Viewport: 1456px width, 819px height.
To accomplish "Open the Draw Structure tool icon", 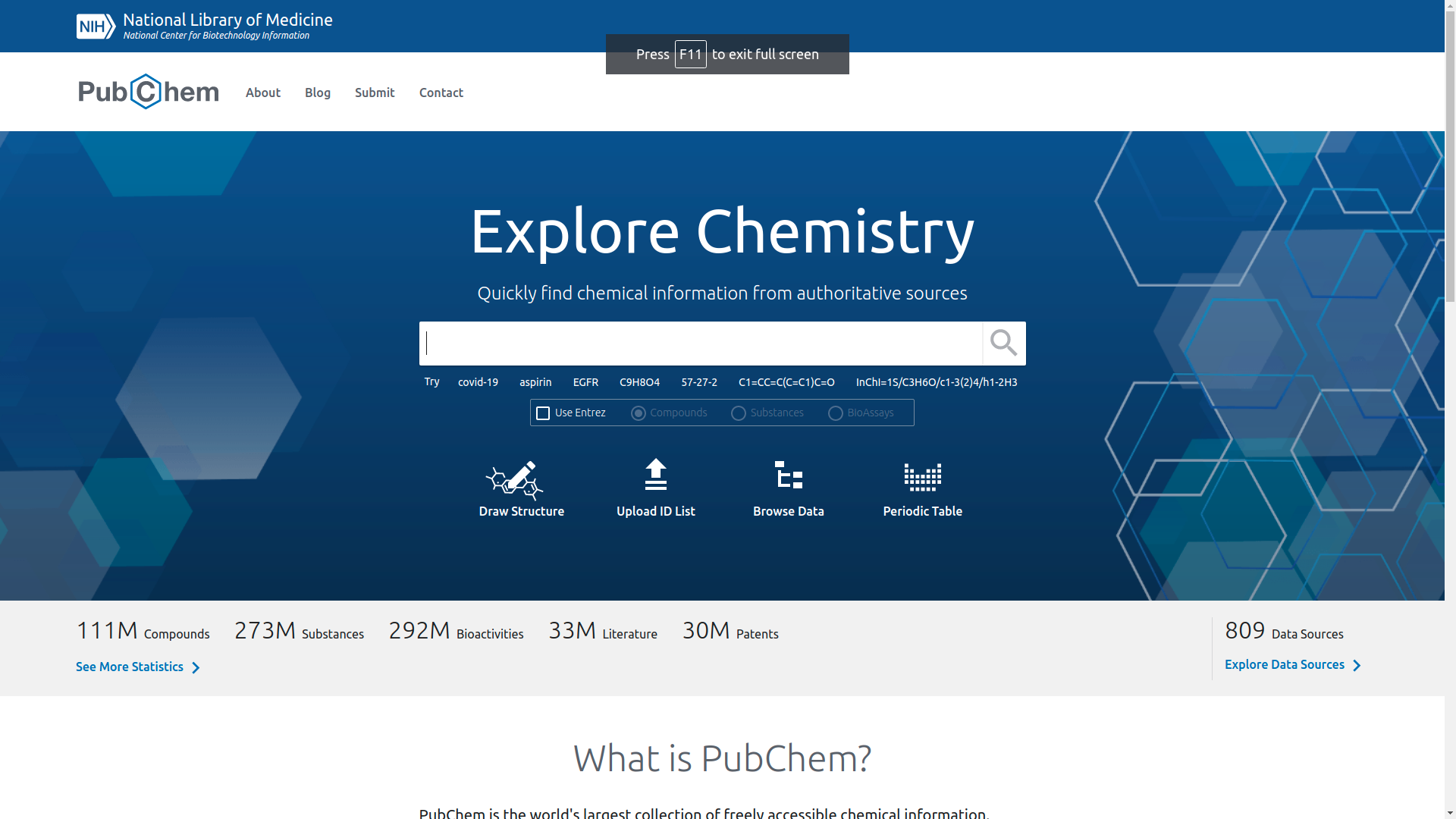I will 514,480.
